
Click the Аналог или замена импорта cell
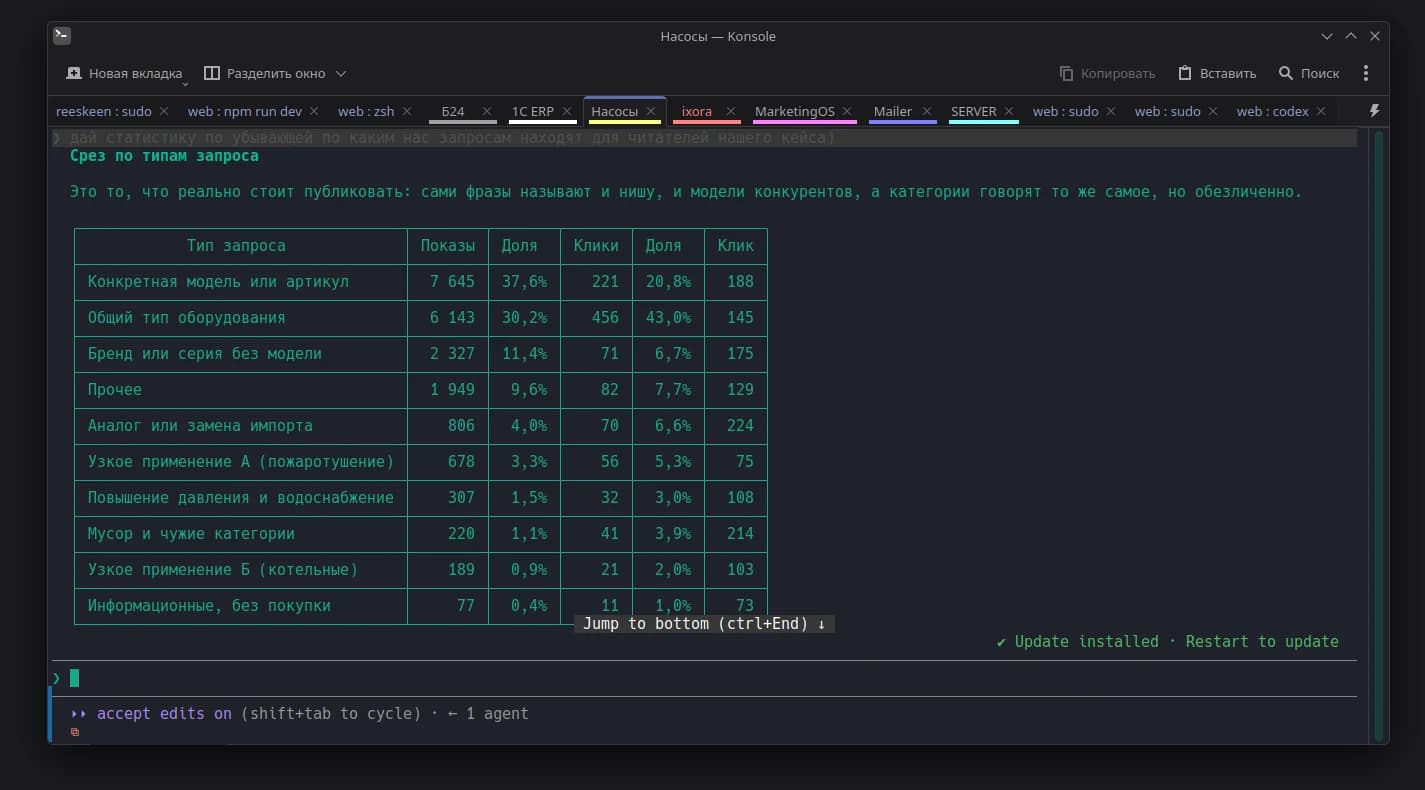[x=200, y=426]
